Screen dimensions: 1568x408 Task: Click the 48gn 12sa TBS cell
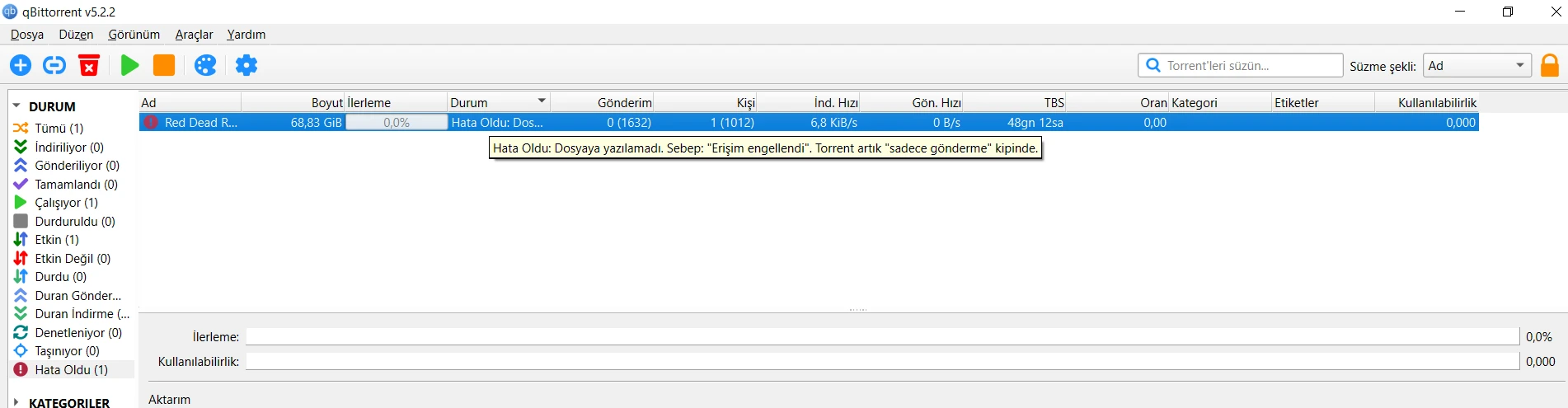pos(1035,122)
